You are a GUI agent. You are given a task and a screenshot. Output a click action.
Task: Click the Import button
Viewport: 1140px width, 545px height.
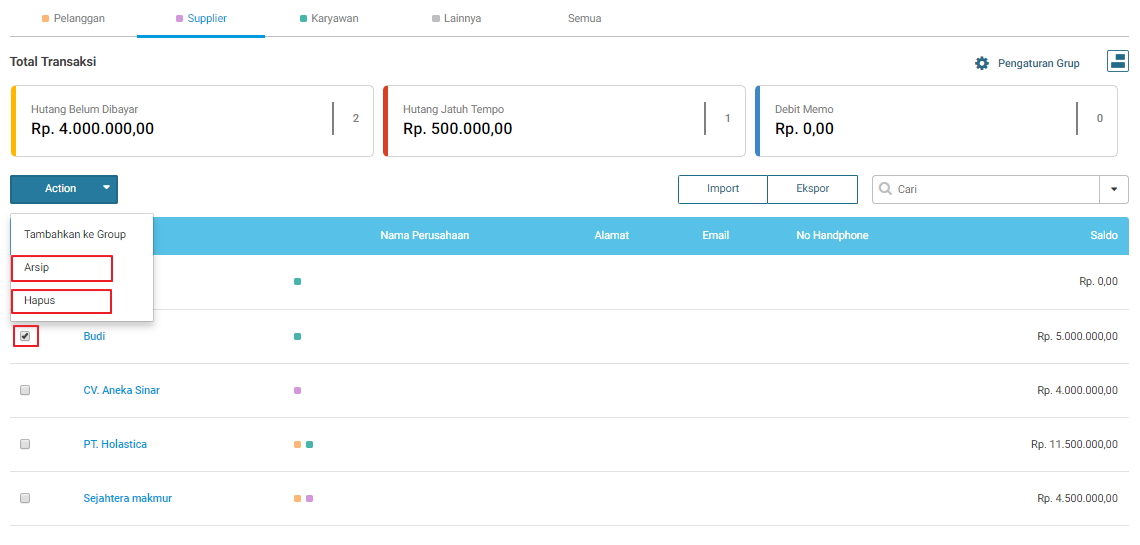[x=723, y=189]
